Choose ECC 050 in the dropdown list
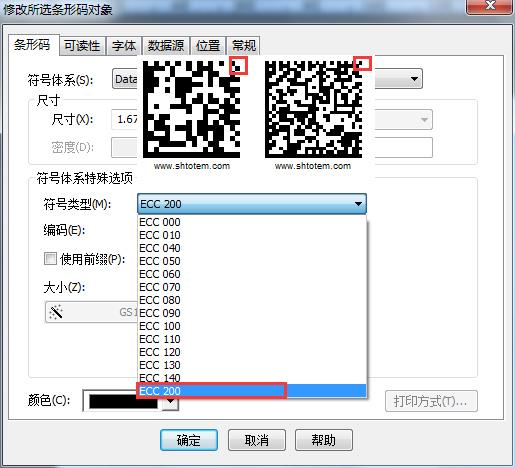This screenshot has height=468, width=515. (252, 261)
